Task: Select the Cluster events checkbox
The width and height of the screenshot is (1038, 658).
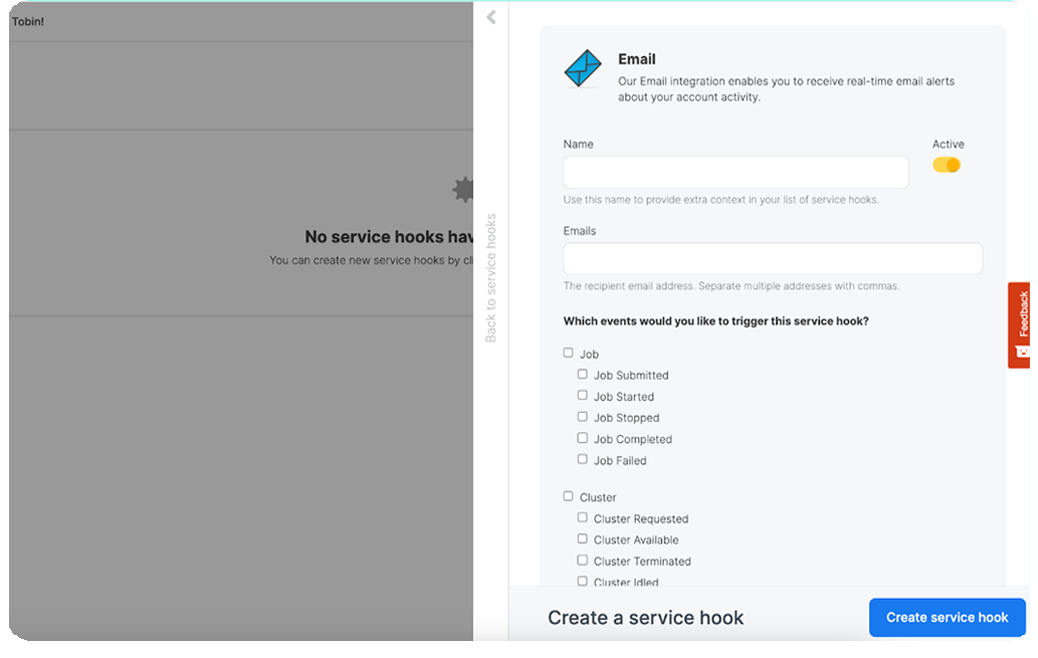Action: [x=569, y=496]
